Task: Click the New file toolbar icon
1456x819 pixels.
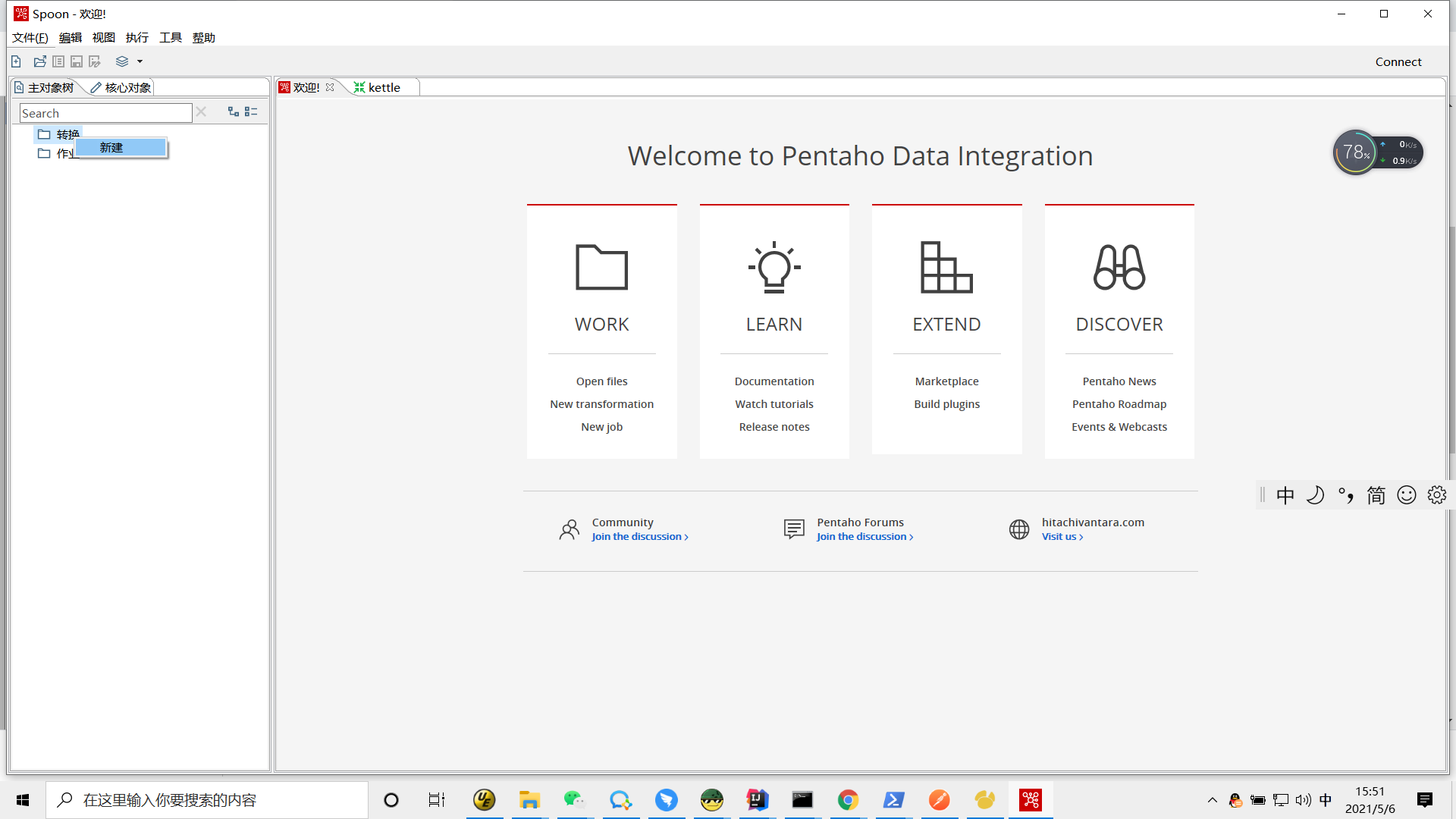Action: click(x=16, y=61)
